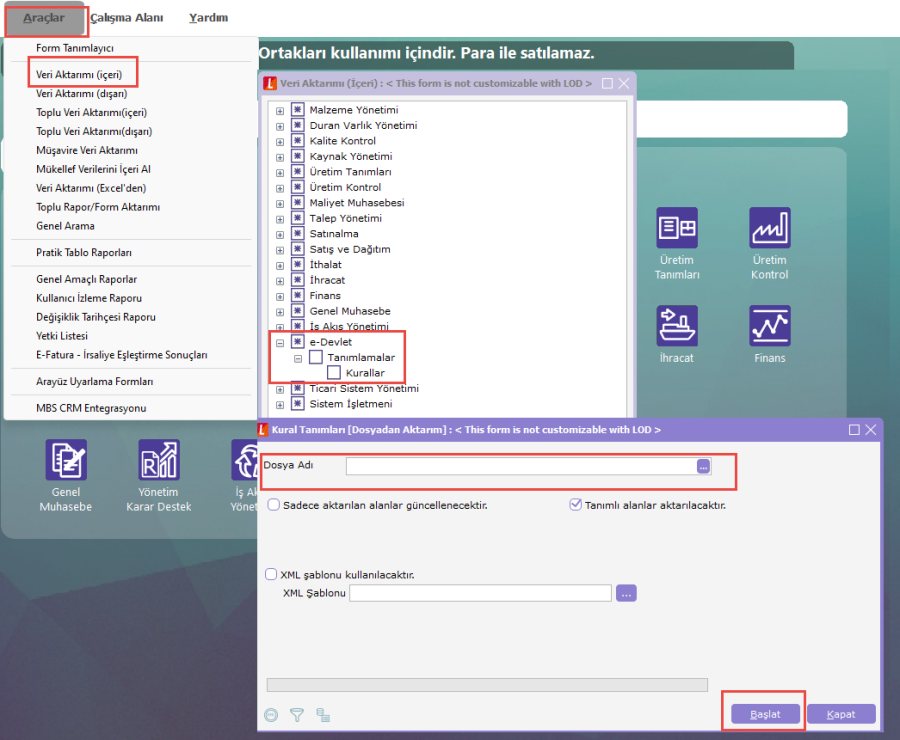Click the Dosya Adı input field
The image size is (900, 740).
click(521, 466)
